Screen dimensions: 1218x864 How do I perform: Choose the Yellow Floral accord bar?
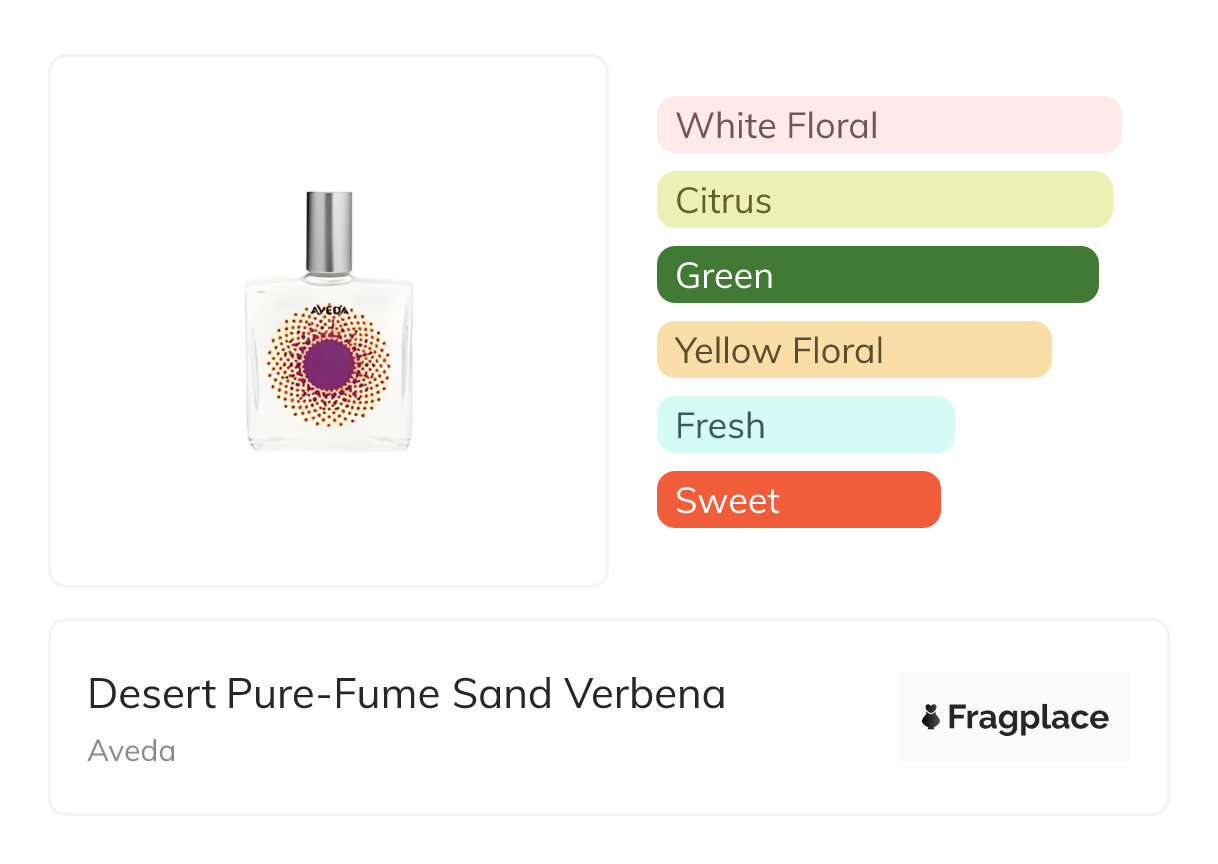click(x=853, y=350)
